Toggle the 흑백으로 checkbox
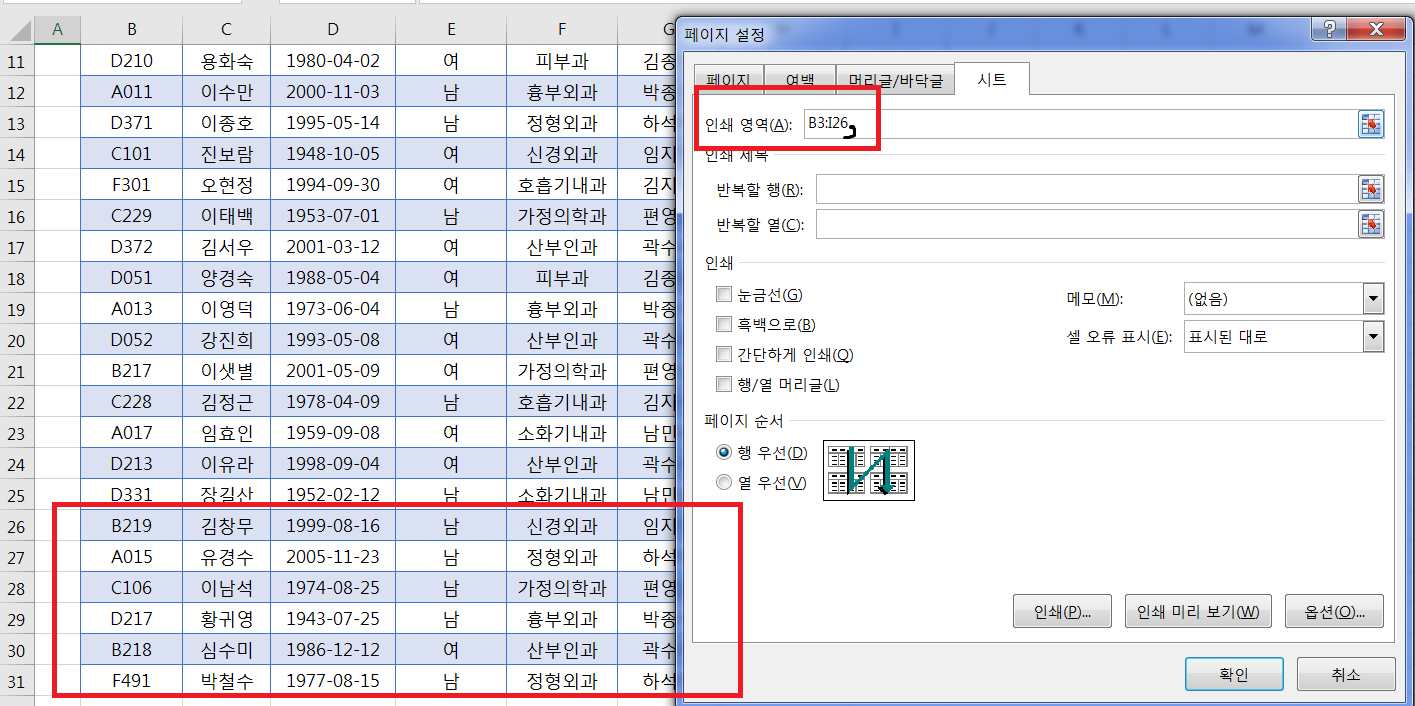The height and width of the screenshot is (706, 1415). [724, 325]
